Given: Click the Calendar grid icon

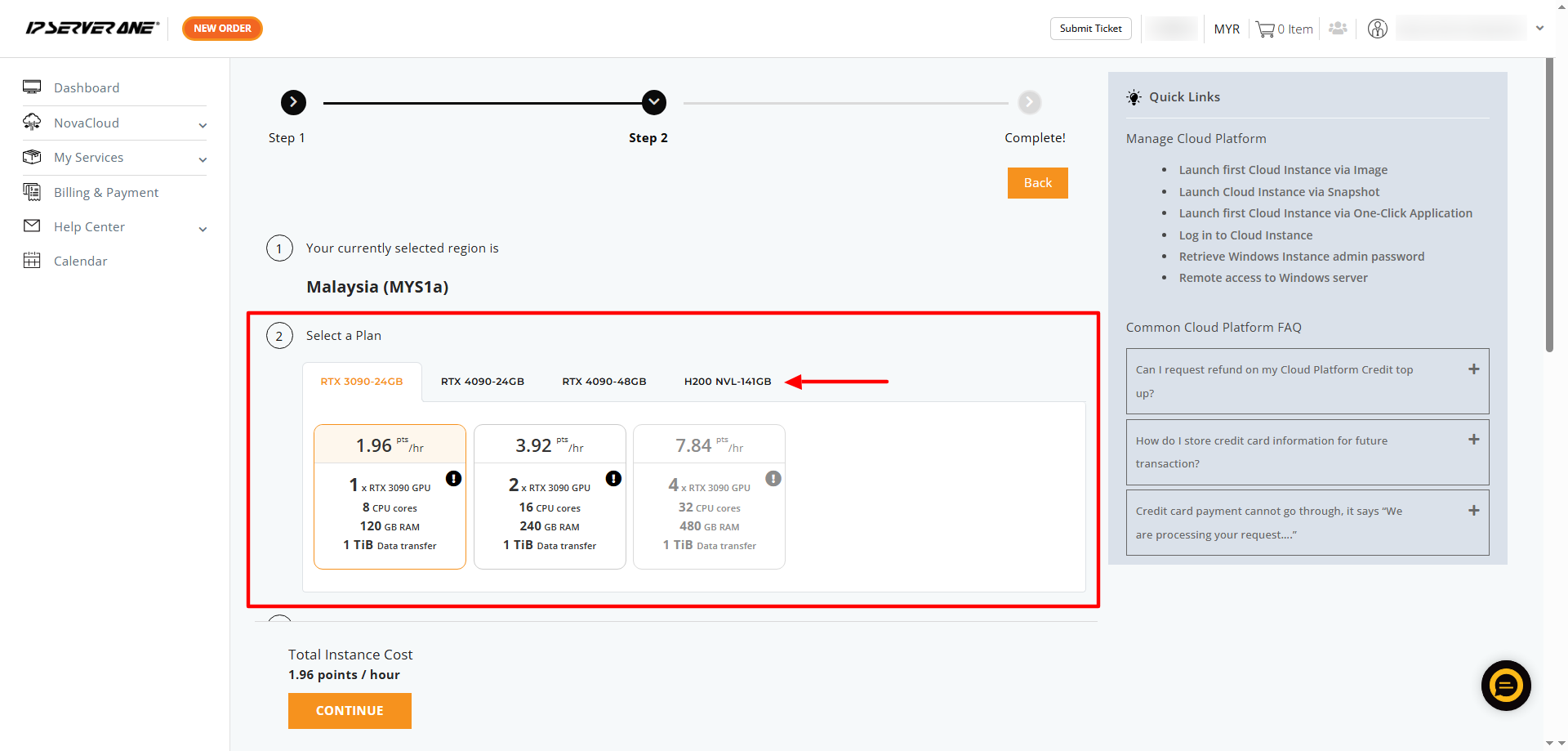Looking at the screenshot, I should [x=32, y=261].
